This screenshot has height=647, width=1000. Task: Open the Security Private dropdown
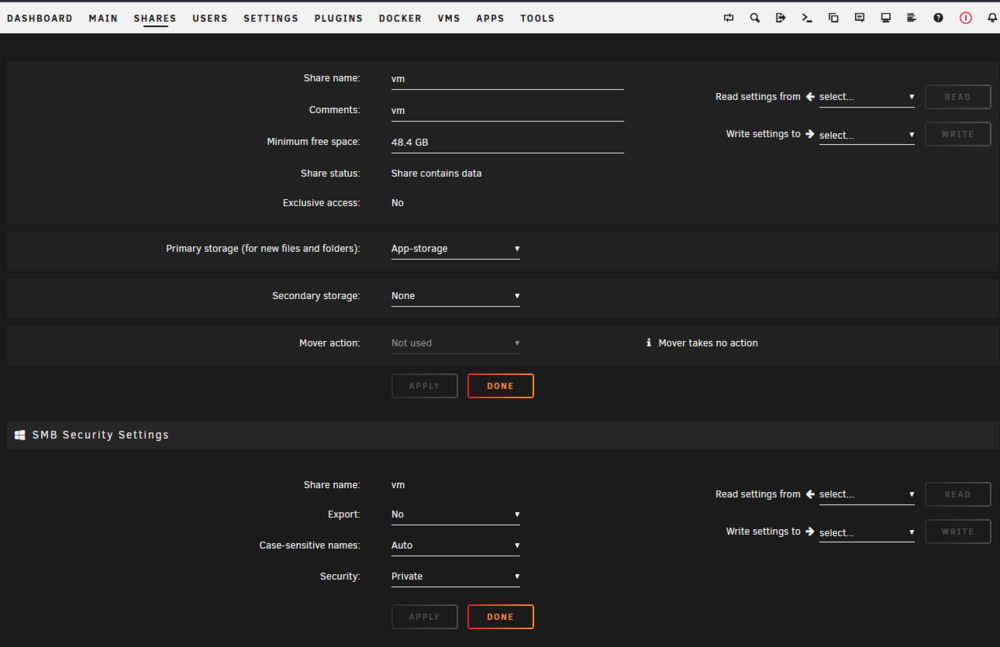point(455,576)
